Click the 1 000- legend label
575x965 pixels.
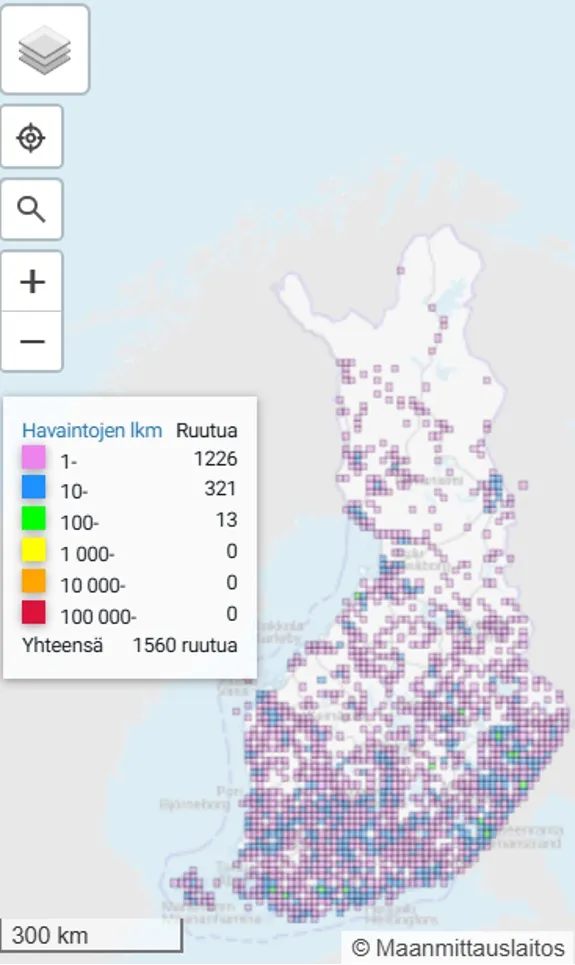[87, 554]
